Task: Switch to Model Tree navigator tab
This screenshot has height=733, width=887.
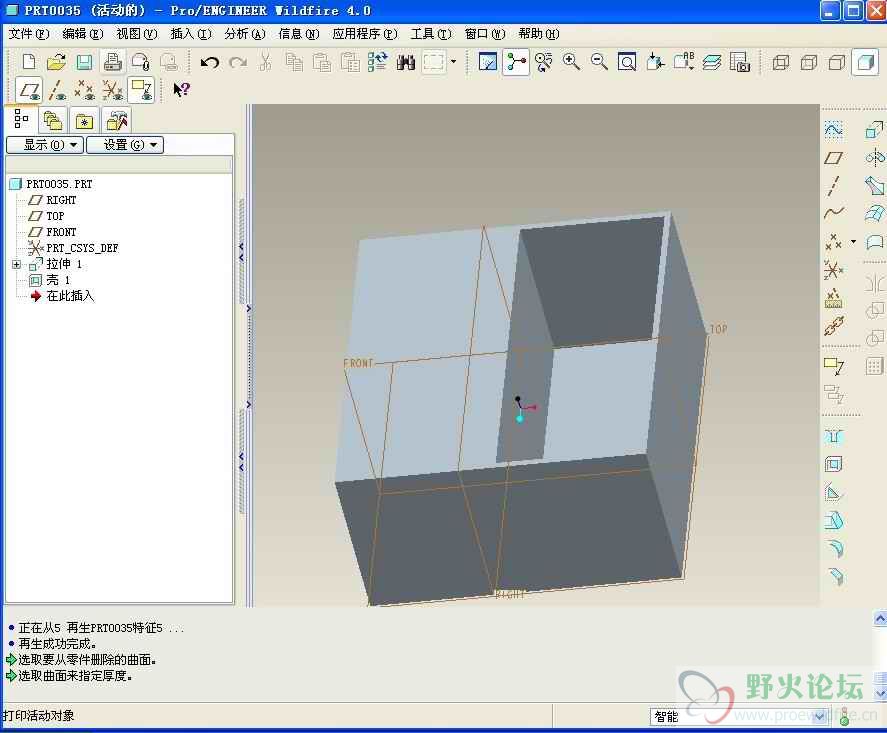Action: (21, 119)
